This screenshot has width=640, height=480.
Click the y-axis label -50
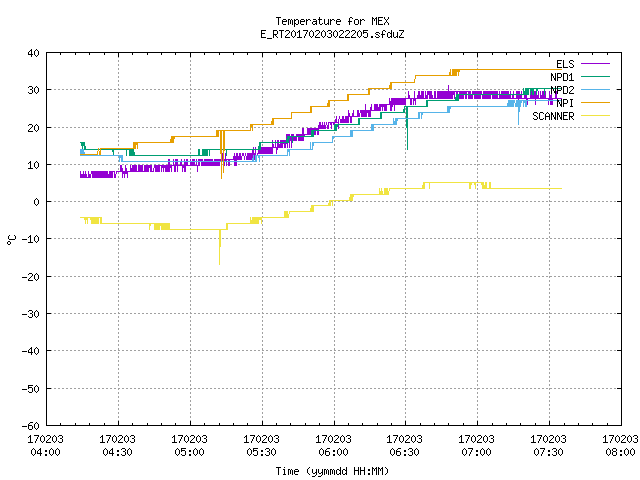(31, 389)
